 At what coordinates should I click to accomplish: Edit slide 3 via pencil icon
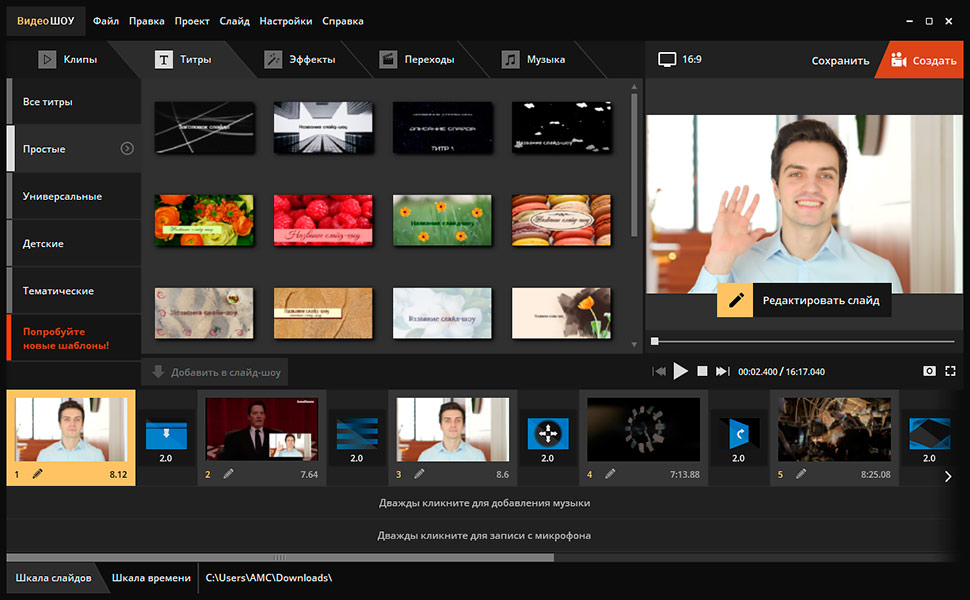point(419,474)
